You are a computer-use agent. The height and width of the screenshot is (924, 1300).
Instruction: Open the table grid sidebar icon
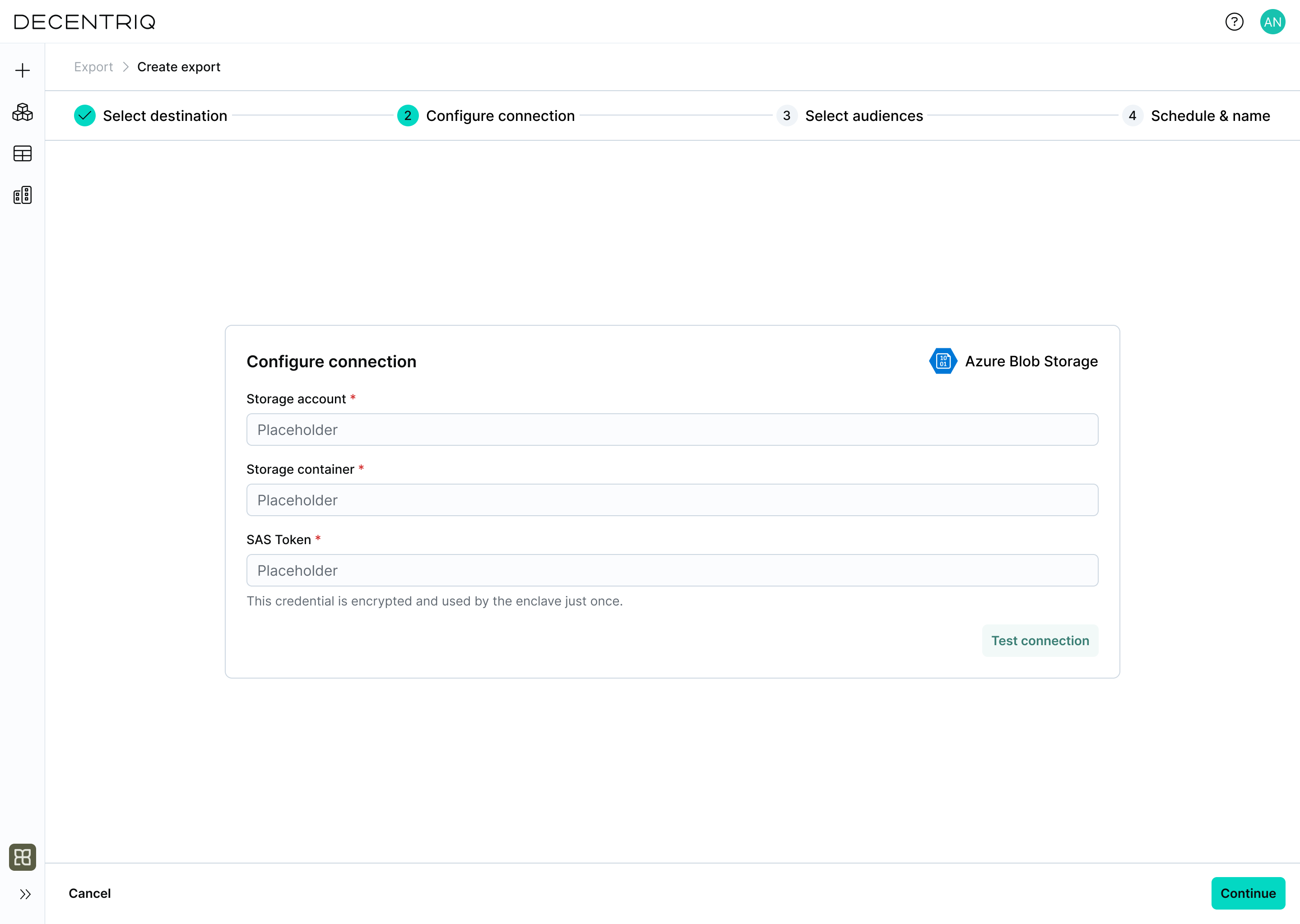pyautogui.click(x=22, y=153)
